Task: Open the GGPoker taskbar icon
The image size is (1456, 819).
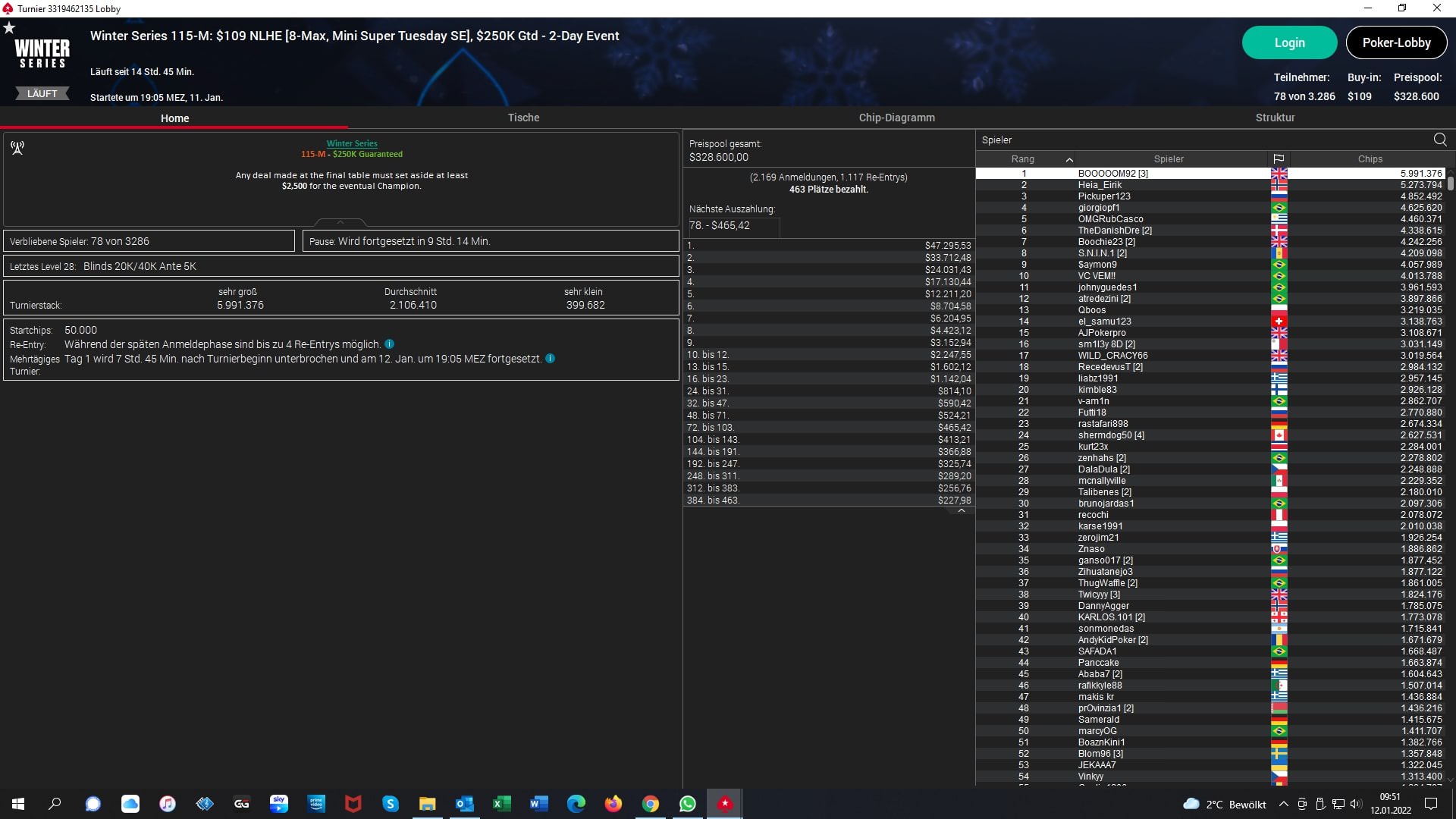Action: pos(242,804)
